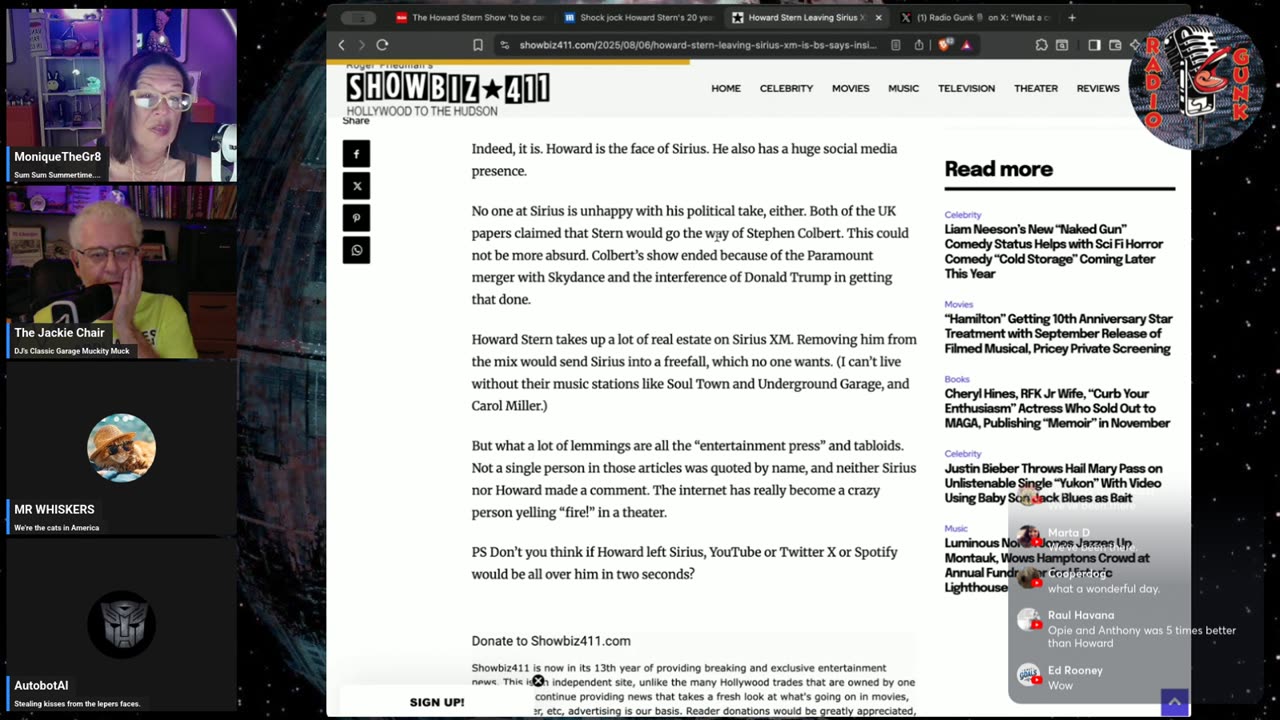Open the REVIEWS menu item
The image size is (1280, 720).
point(1098,88)
